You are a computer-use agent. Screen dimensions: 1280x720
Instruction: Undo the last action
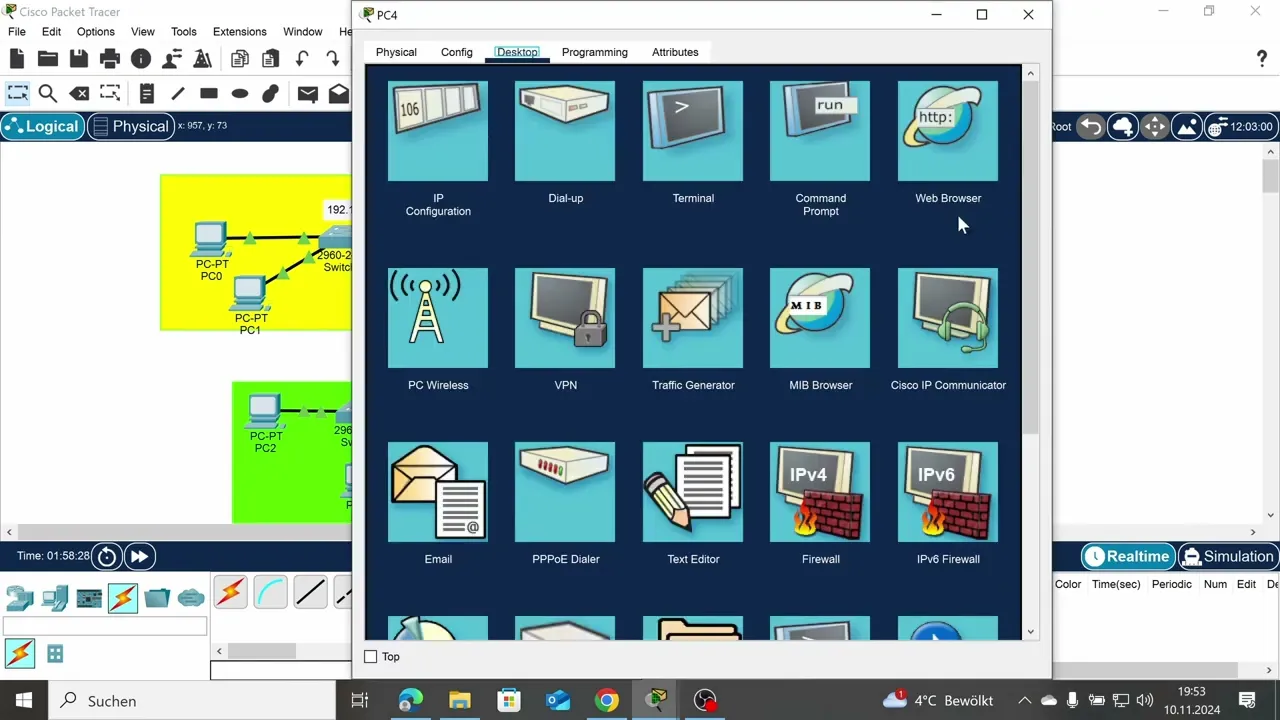click(302, 59)
